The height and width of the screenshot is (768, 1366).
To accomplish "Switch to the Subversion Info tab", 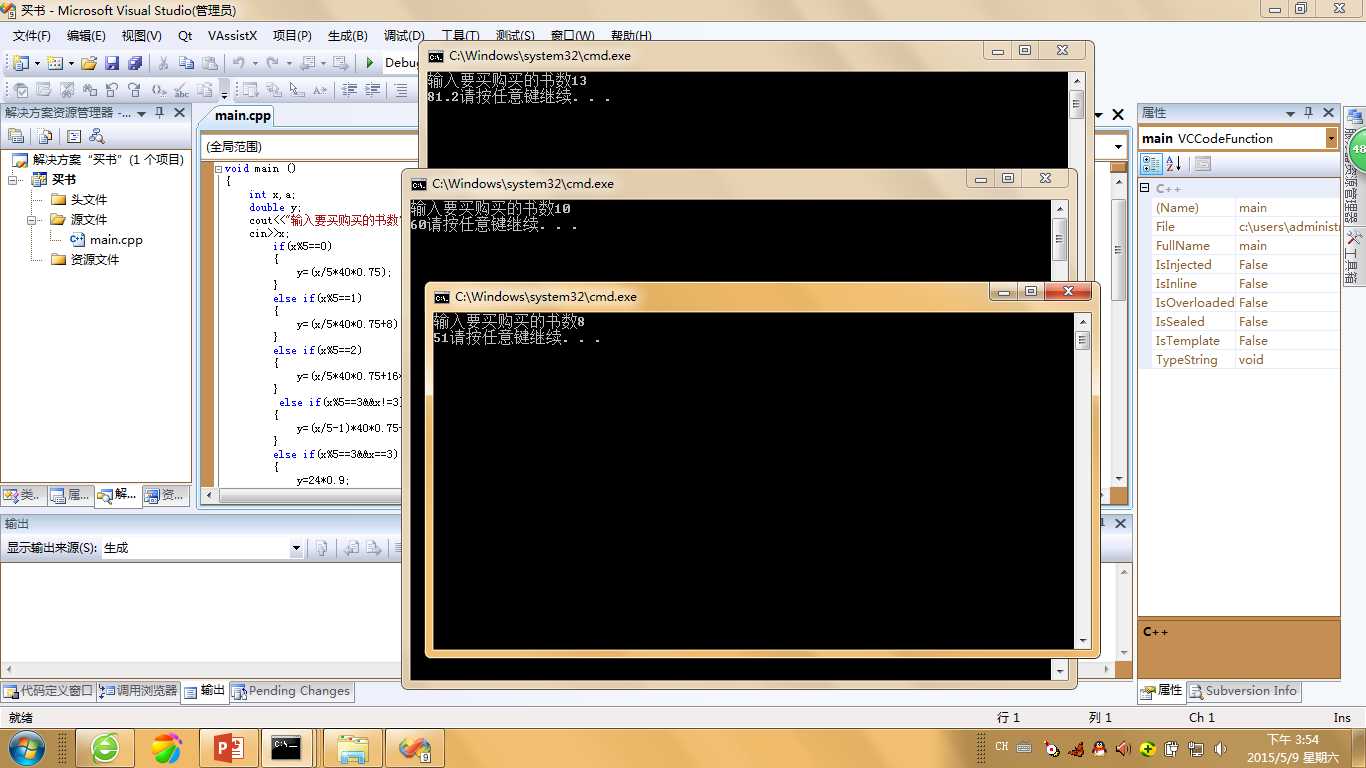I will point(1243,691).
